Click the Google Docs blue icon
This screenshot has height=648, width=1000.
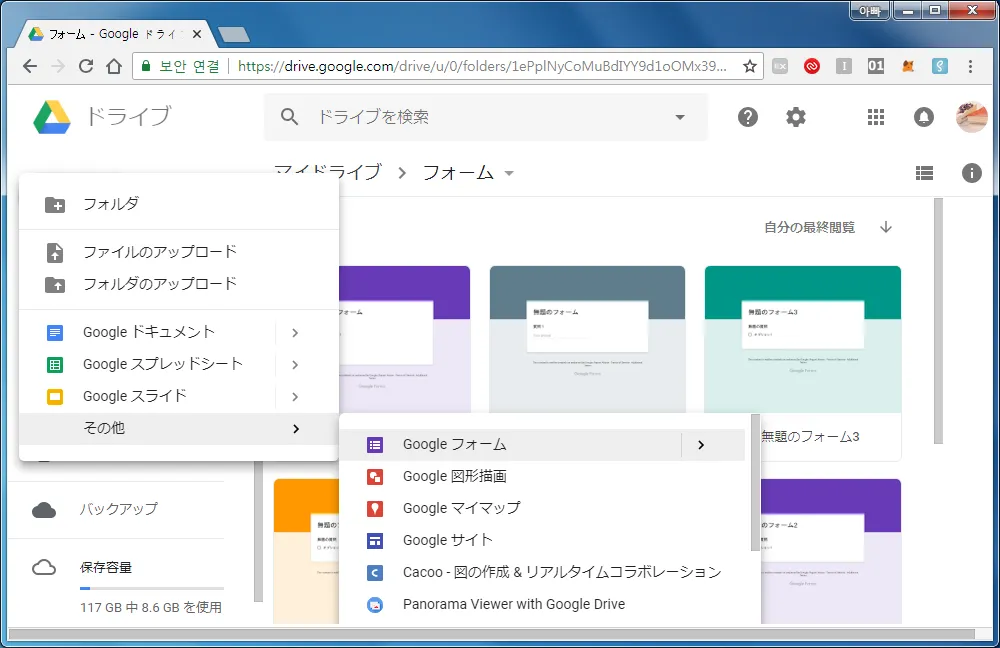click(x=55, y=332)
